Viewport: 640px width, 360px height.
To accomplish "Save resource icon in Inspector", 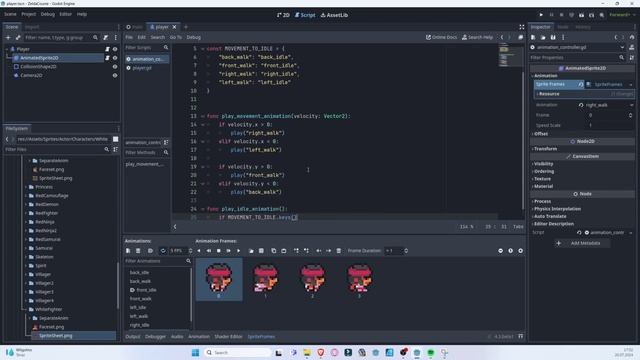I will (553, 37).
